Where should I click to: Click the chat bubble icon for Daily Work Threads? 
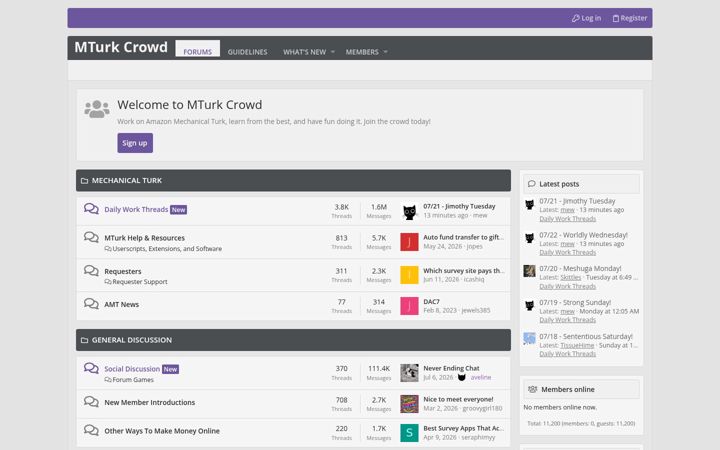click(91, 209)
